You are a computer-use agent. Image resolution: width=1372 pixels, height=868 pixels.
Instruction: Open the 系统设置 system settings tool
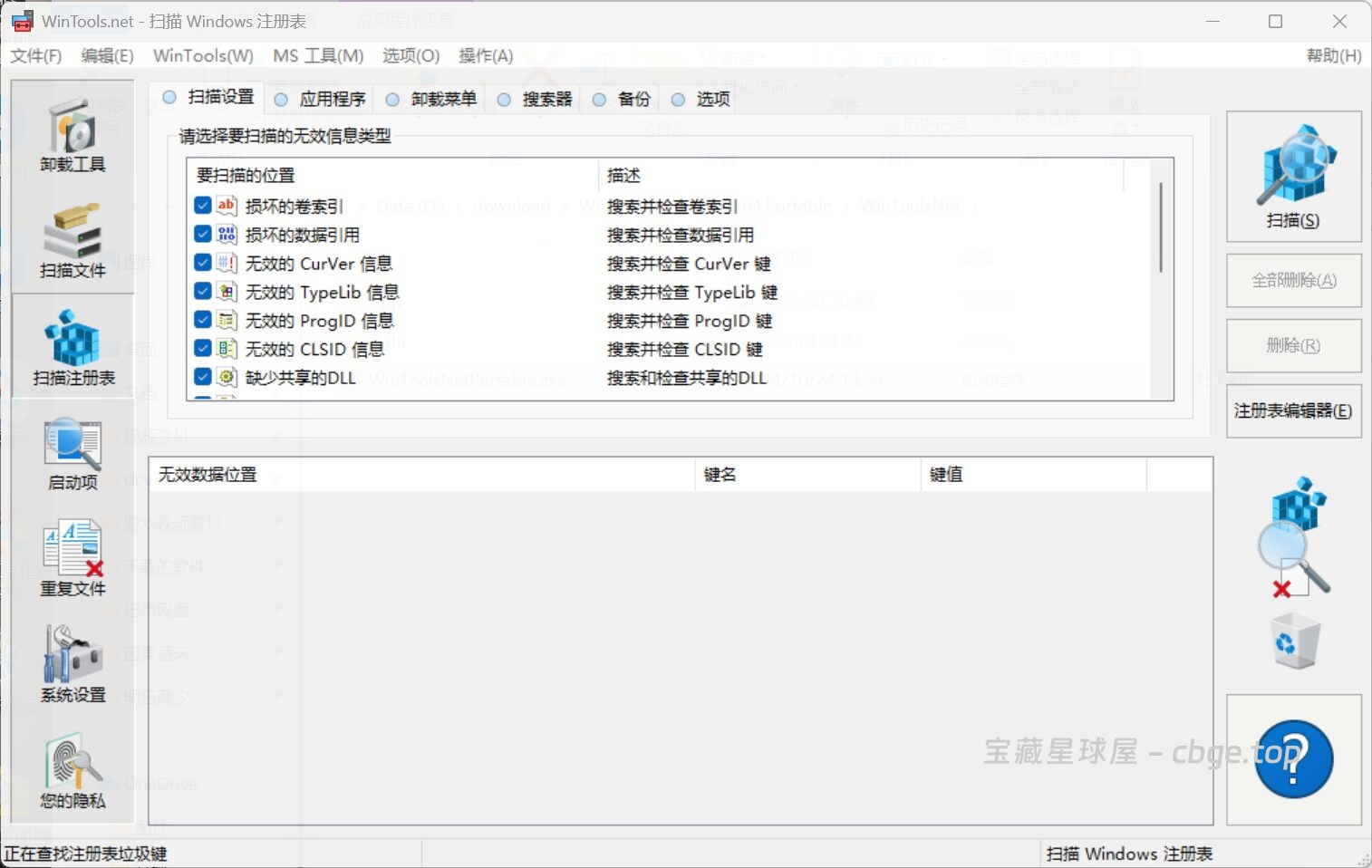(x=72, y=664)
